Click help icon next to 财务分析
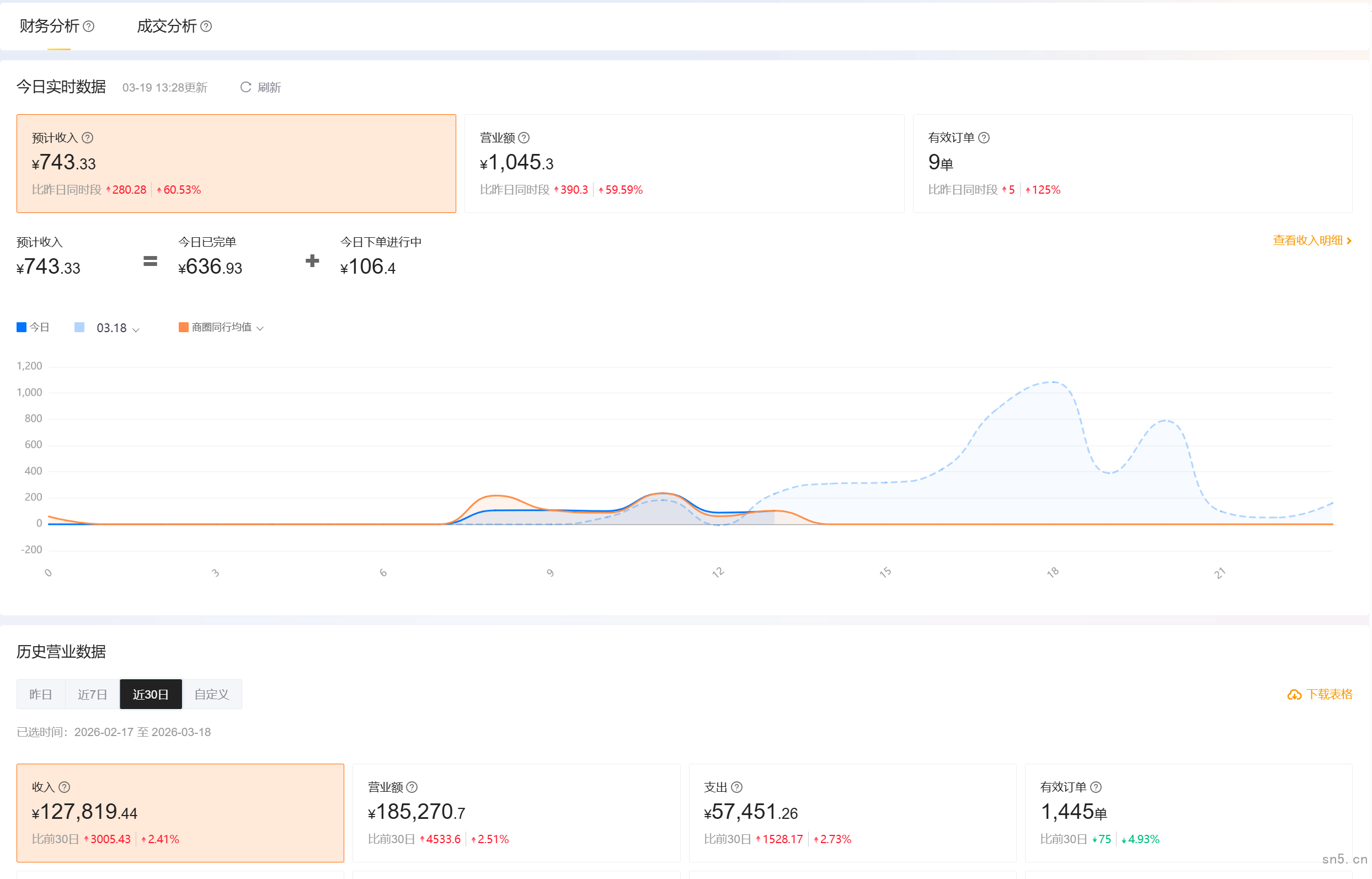 (88, 26)
